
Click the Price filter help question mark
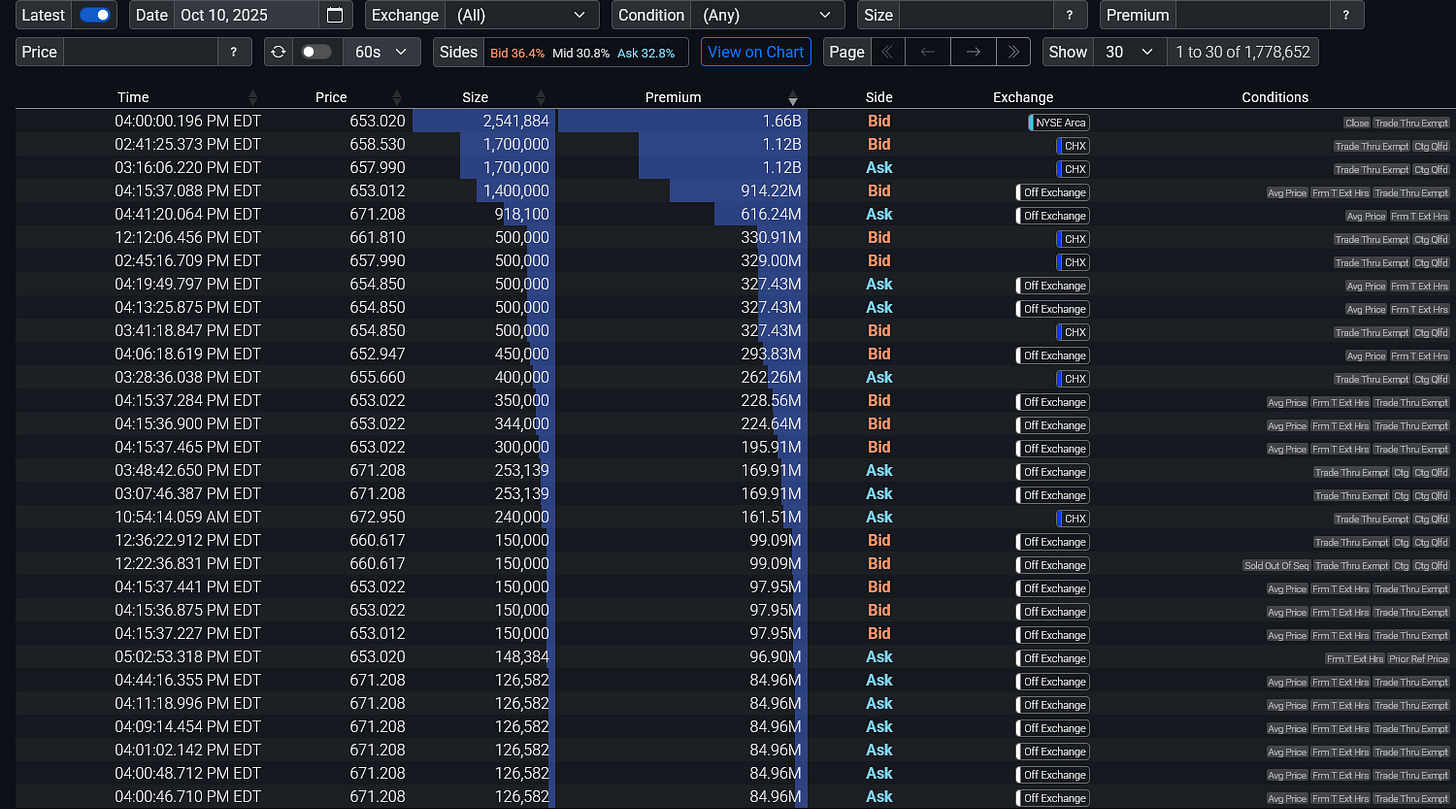[x=234, y=52]
